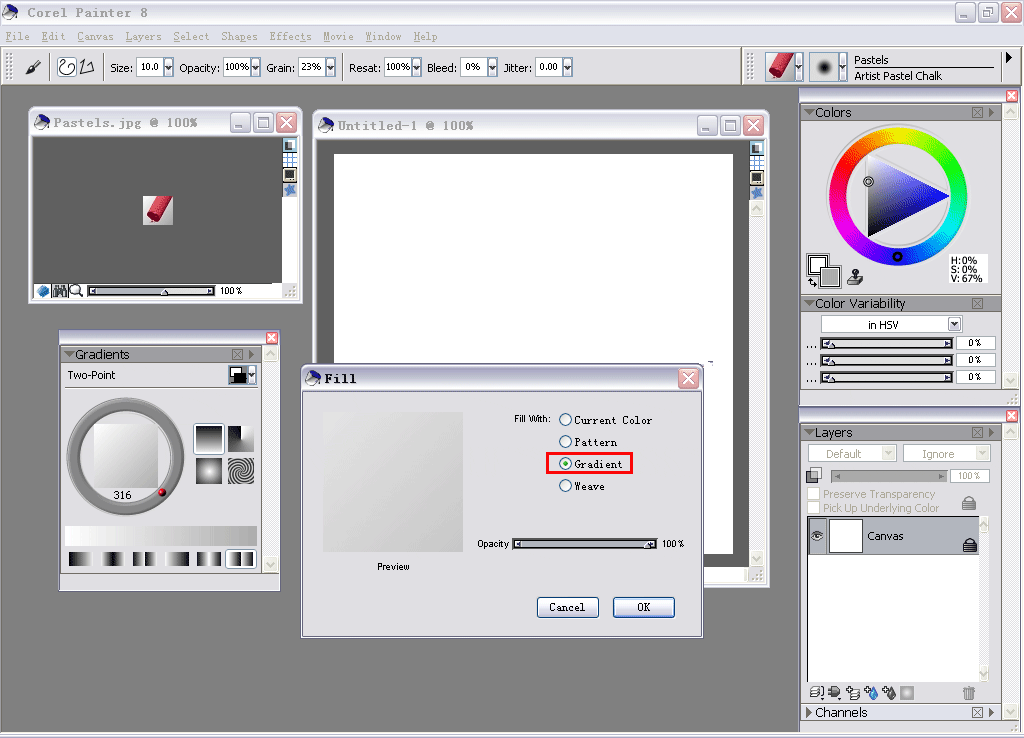Choose the Freehand Strokes icon
This screenshot has height=738, width=1024.
click(67, 67)
